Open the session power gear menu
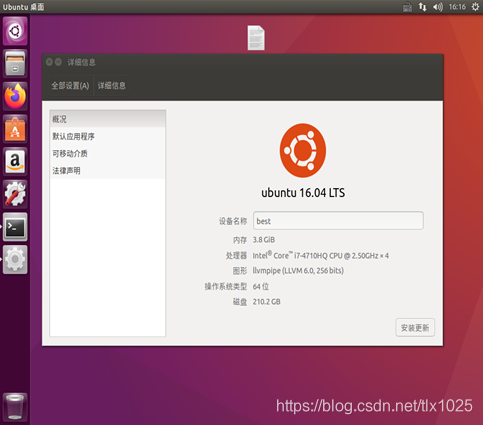 (x=475, y=7)
